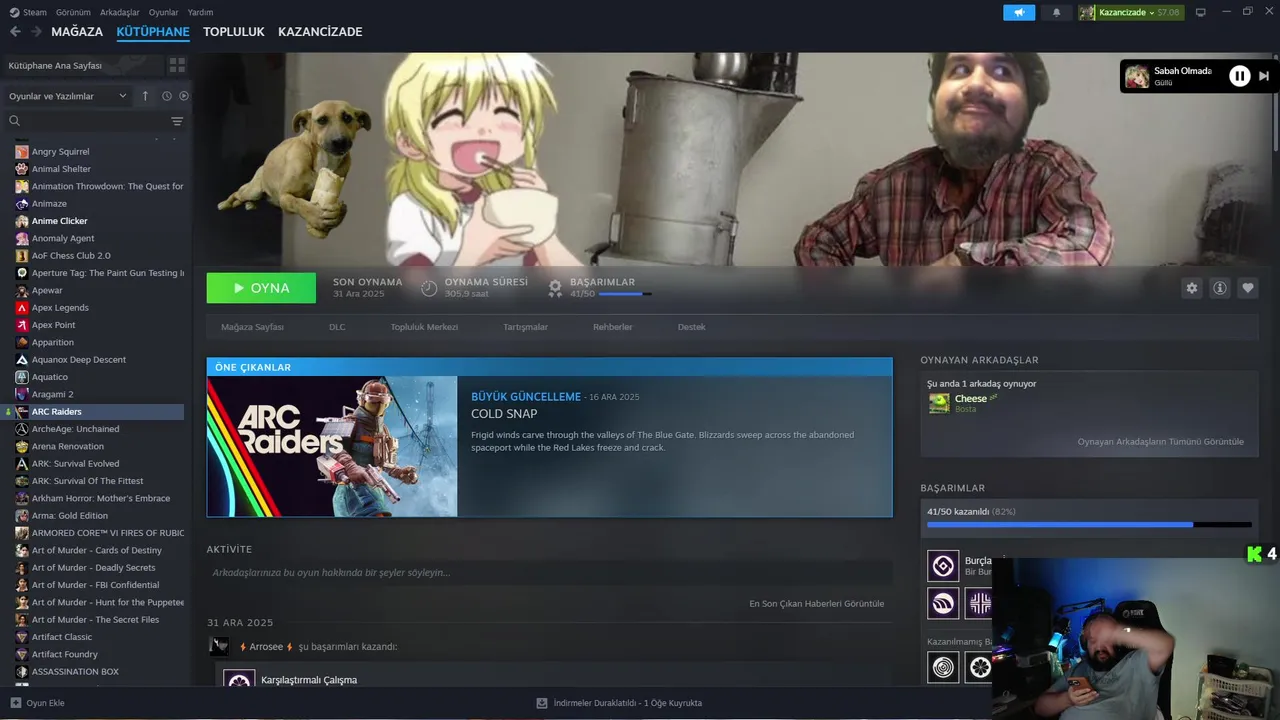
Task: Sort library with the up arrow icon
Action: click(145, 96)
